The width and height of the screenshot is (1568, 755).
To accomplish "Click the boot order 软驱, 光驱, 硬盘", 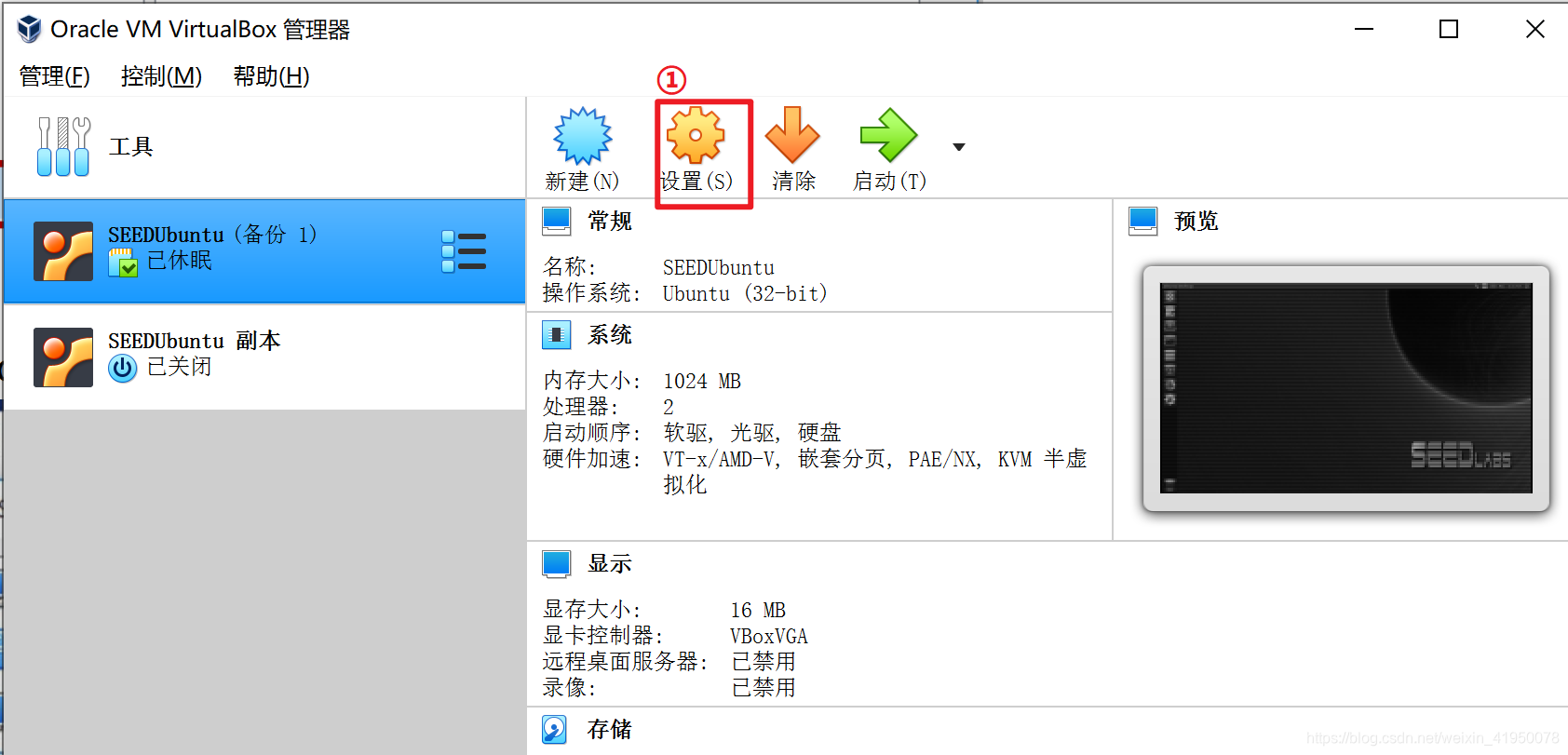I will tap(752, 433).
